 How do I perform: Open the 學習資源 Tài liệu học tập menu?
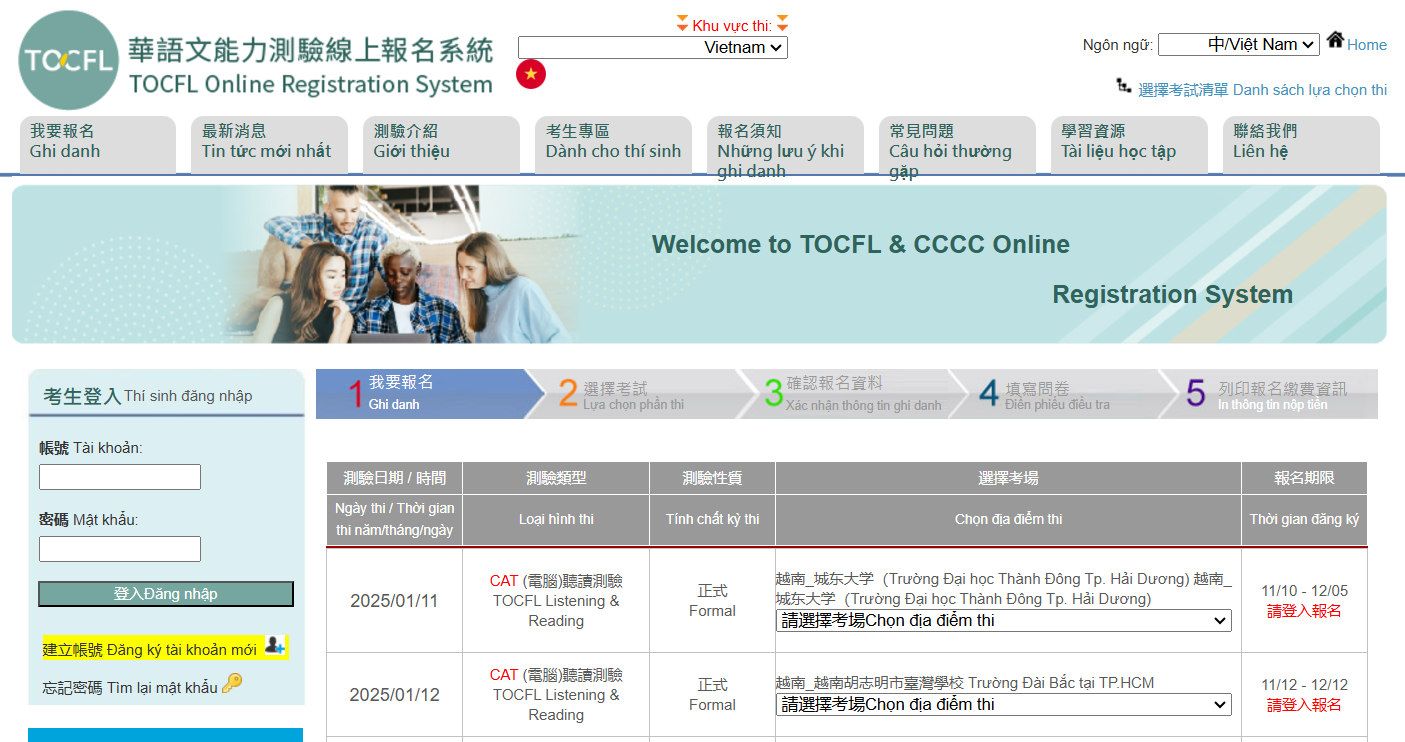click(x=1130, y=145)
